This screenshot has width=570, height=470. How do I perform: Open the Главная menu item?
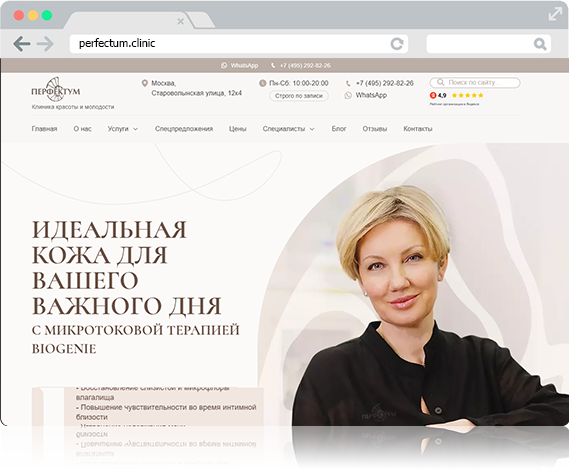pos(44,129)
